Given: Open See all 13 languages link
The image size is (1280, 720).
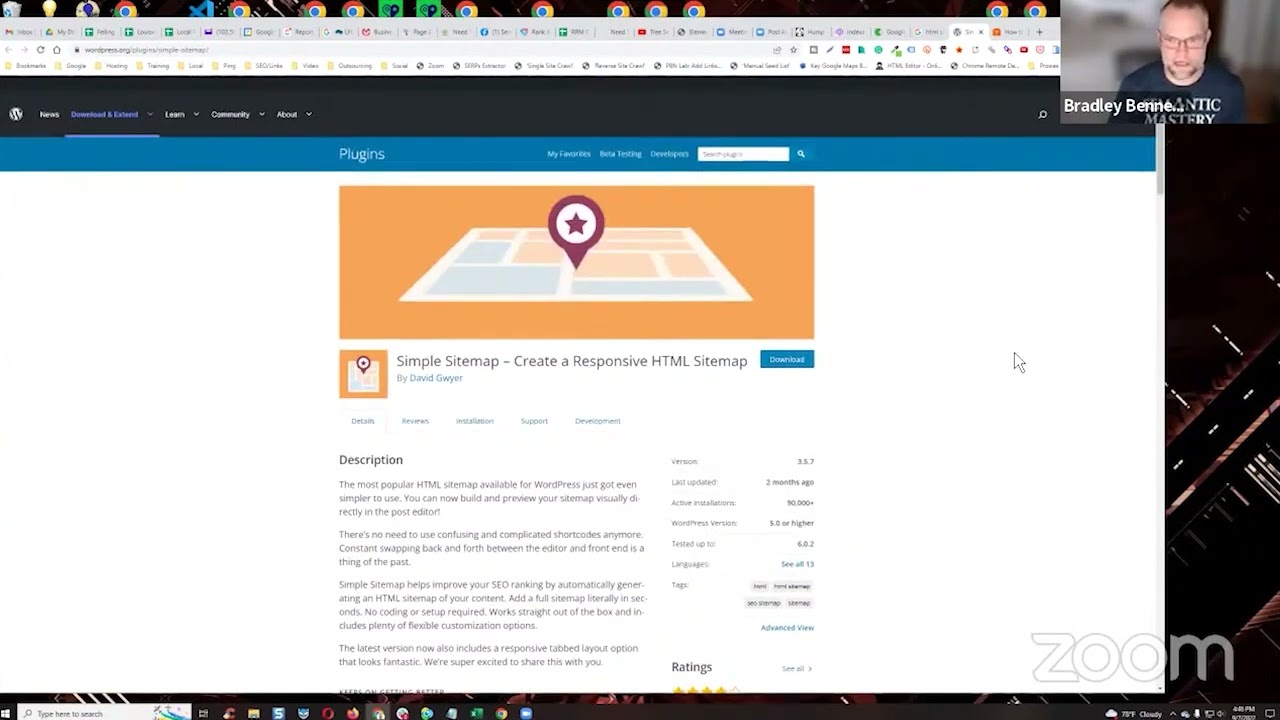Looking at the screenshot, I should coord(797,564).
